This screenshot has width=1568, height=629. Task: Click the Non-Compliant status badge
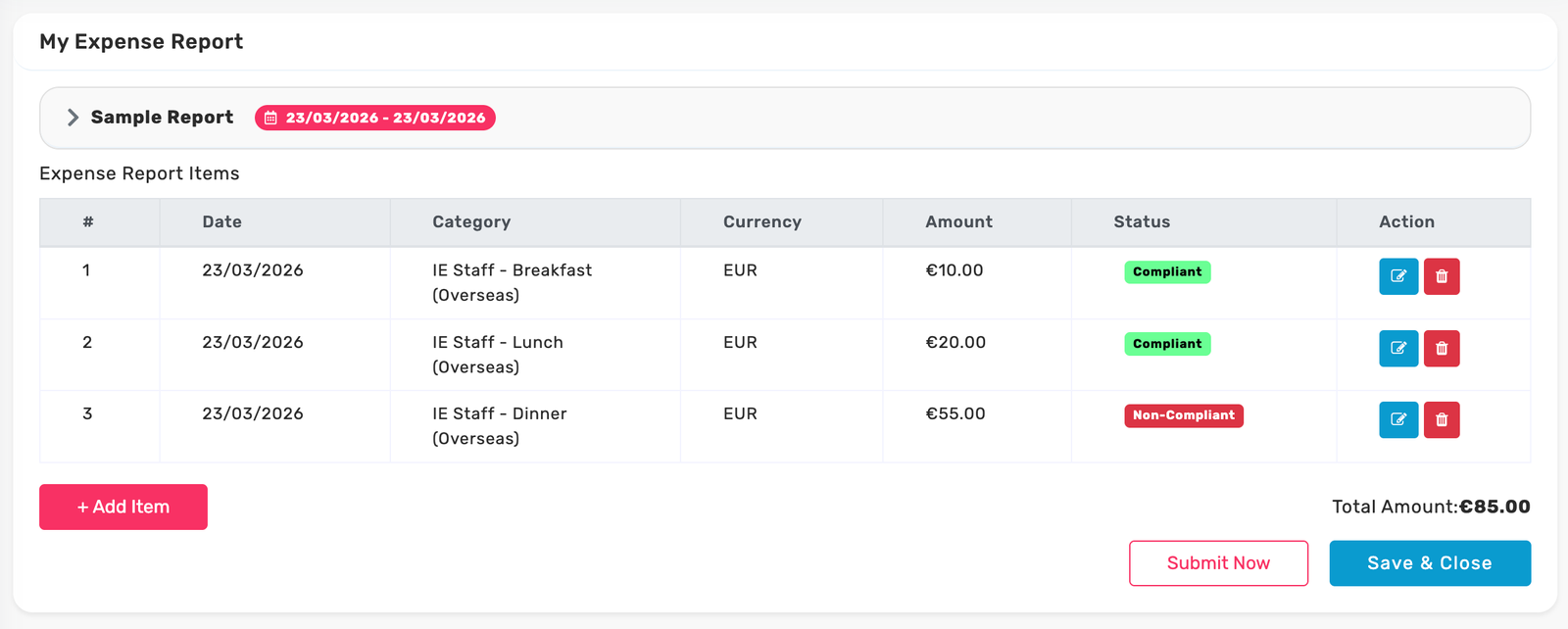[1184, 415]
